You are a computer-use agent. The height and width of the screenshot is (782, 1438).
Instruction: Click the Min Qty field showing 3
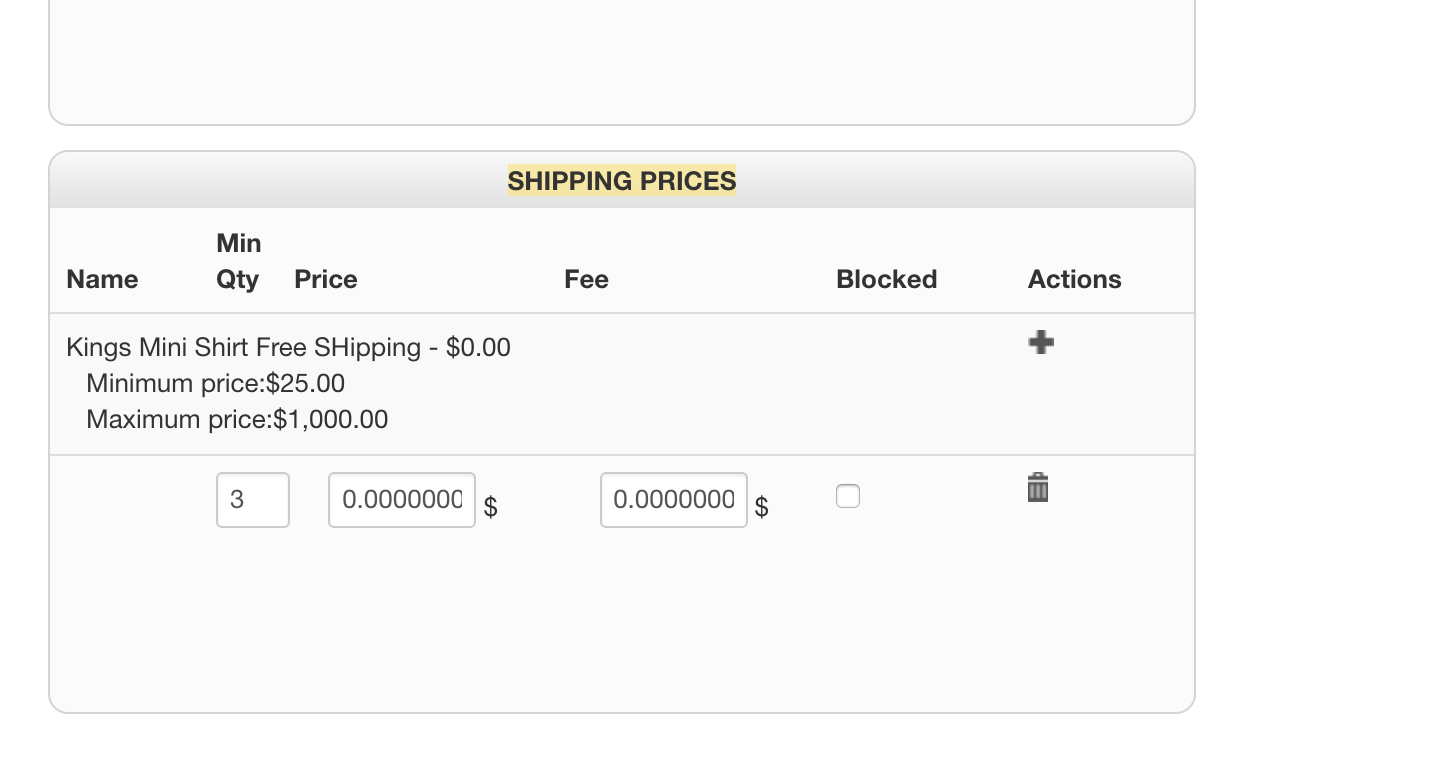[253, 500]
